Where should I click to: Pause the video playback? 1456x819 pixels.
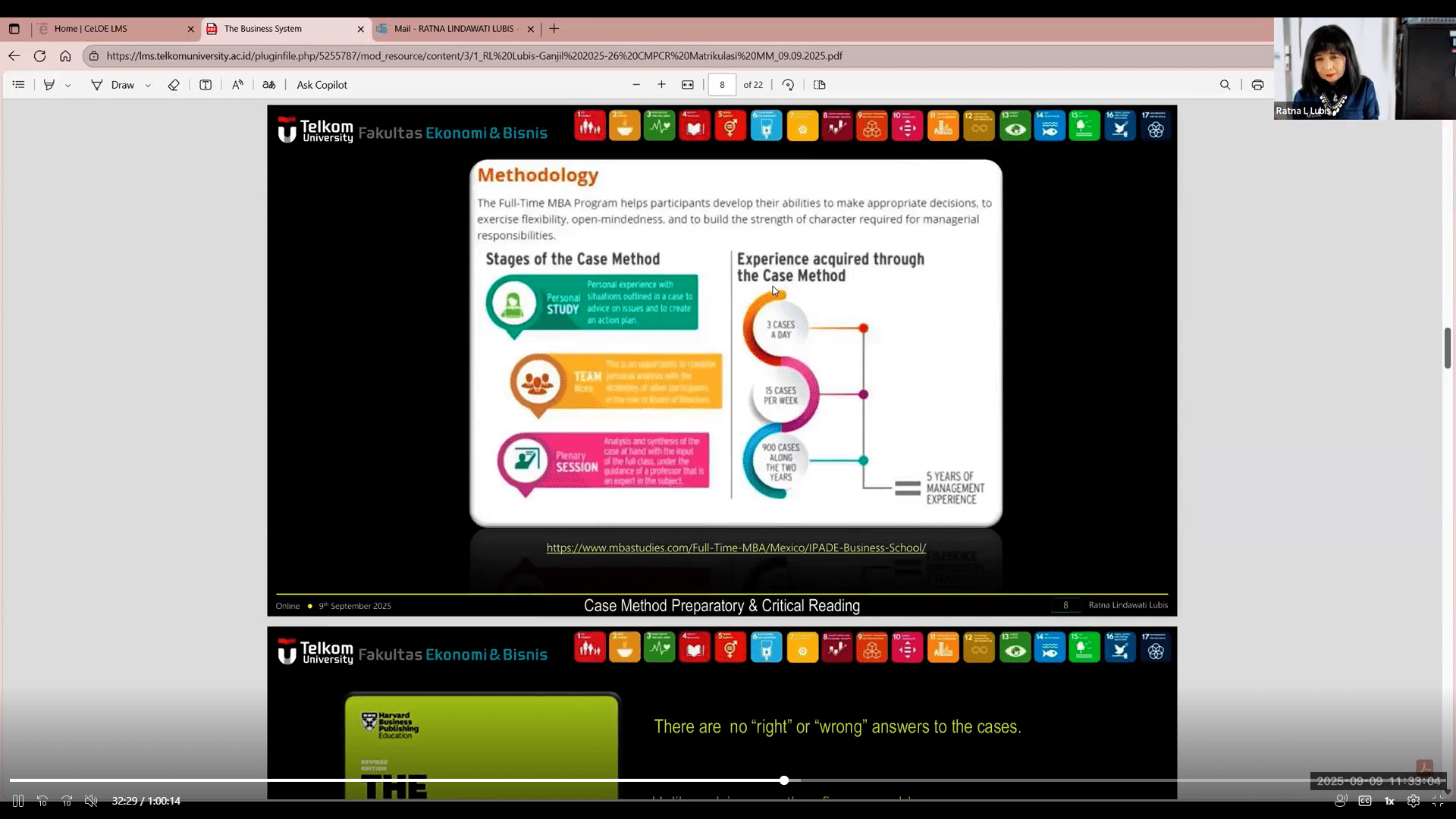18,801
